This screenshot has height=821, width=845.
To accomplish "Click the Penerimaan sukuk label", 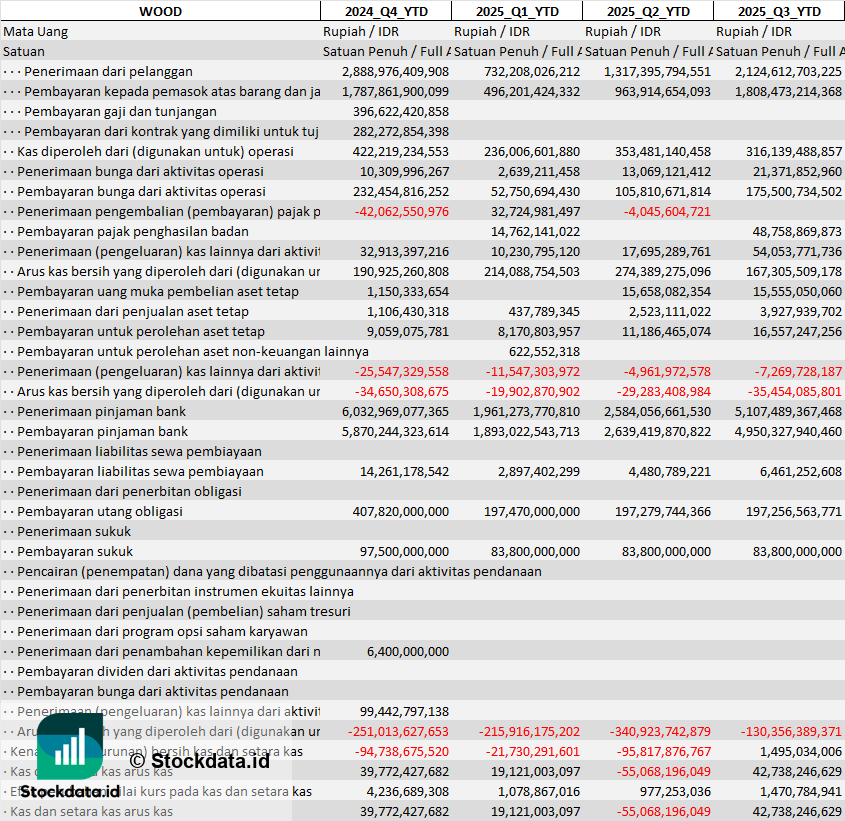I will (x=74, y=531).
